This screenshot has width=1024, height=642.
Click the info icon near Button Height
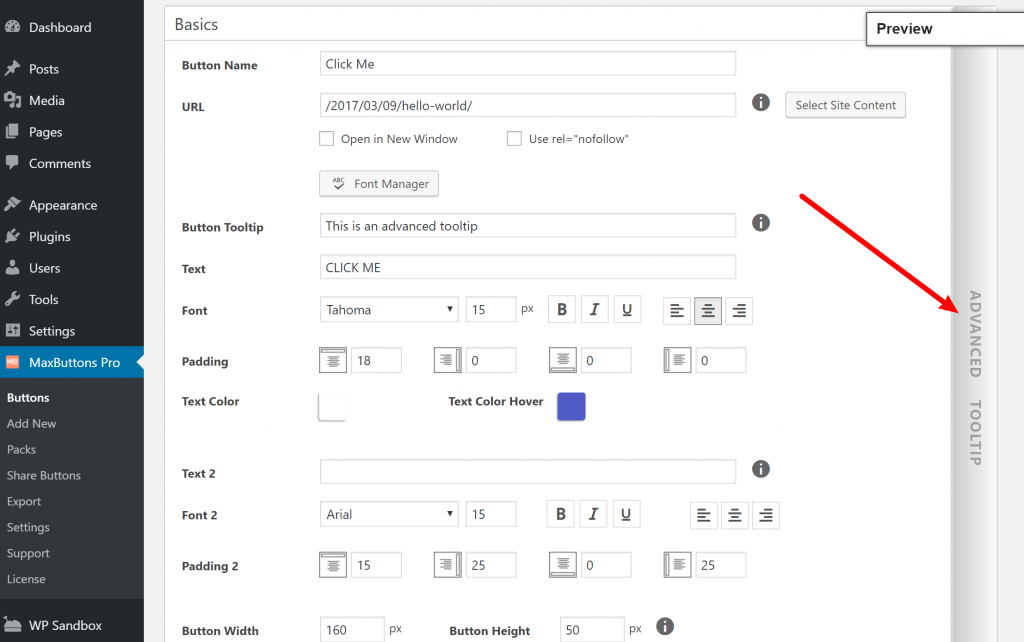665,626
